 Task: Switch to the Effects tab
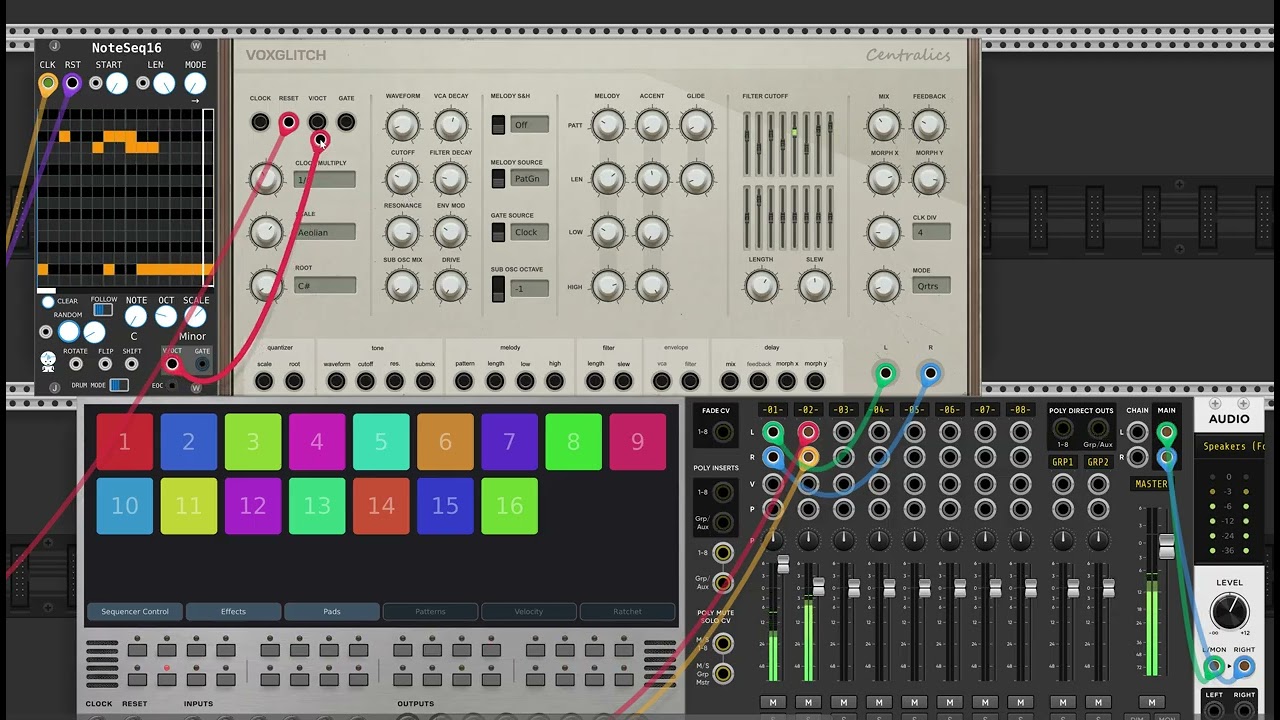[x=233, y=611]
